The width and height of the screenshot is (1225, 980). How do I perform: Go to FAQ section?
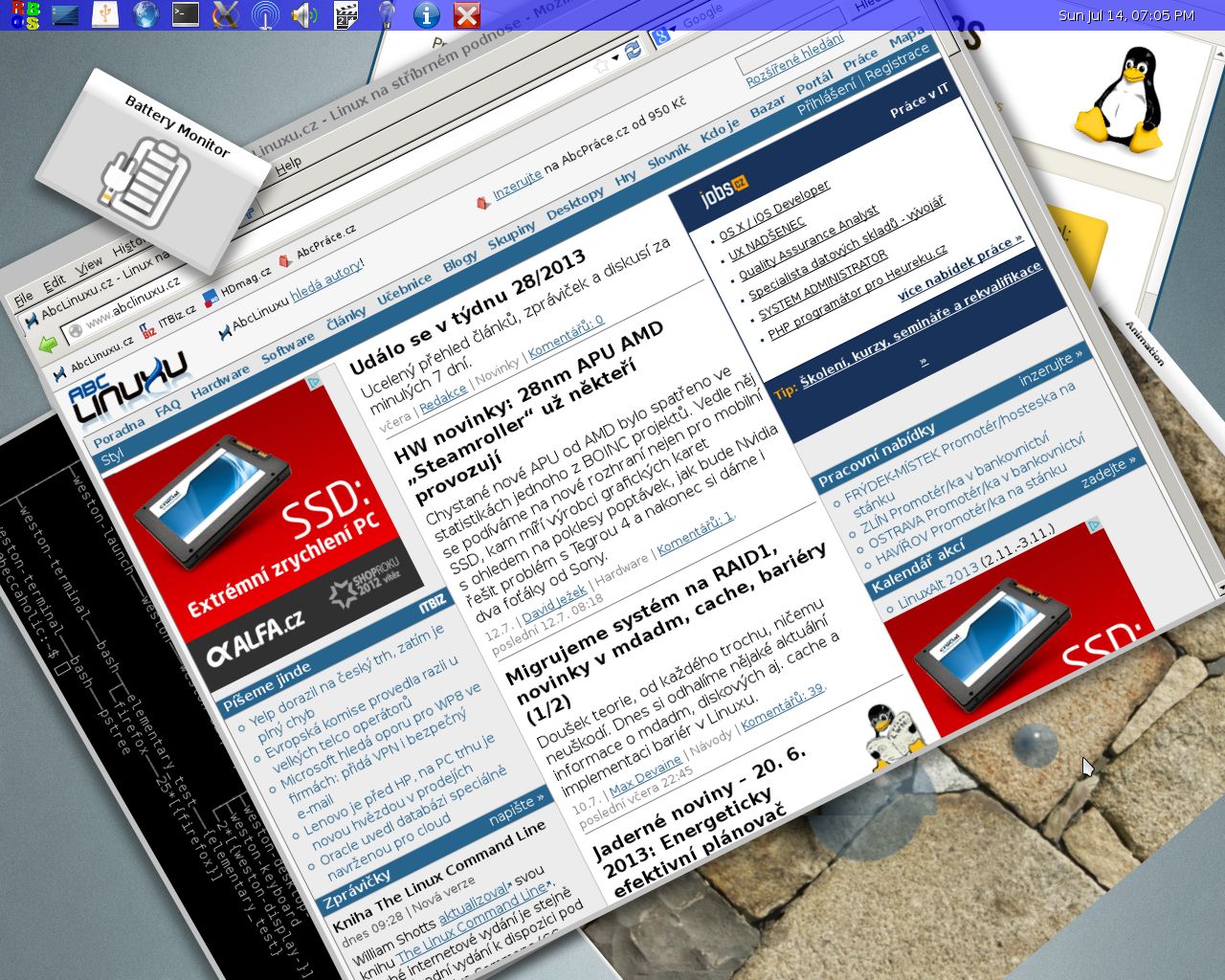[167, 408]
